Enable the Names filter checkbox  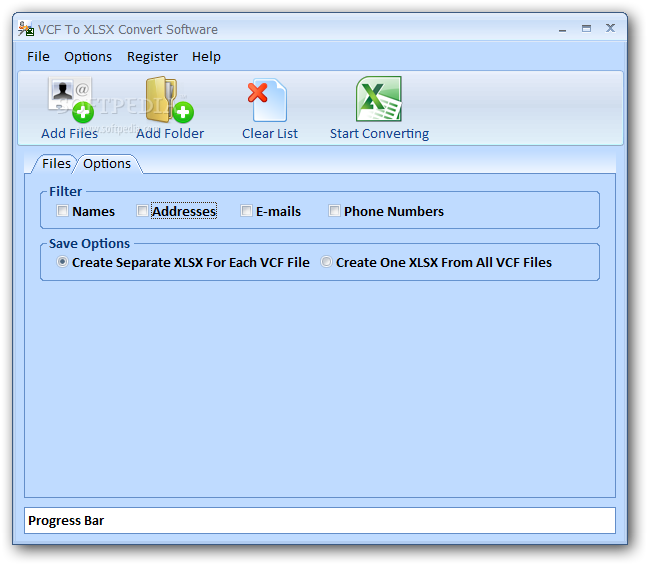(x=62, y=211)
